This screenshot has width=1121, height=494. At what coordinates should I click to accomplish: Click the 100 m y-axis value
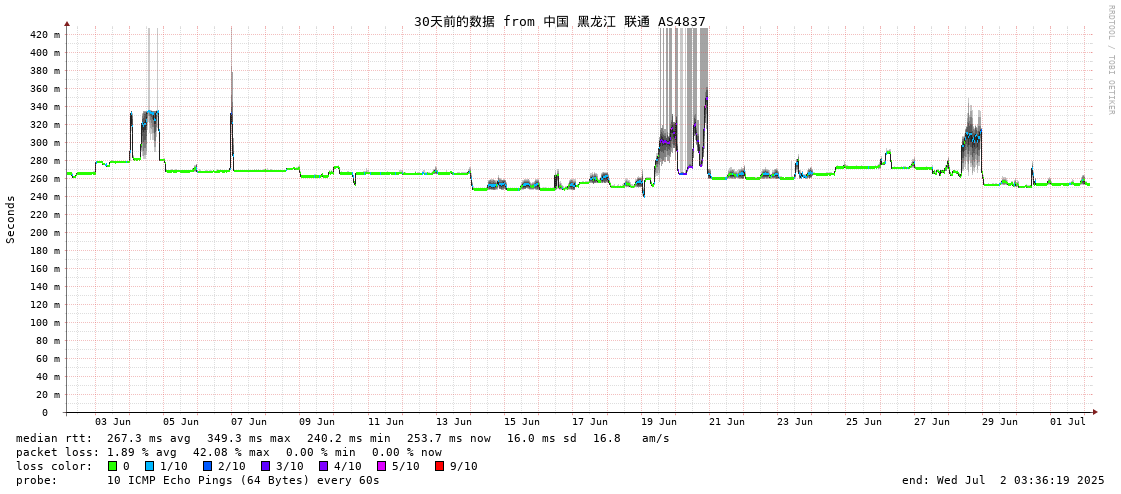point(46,322)
